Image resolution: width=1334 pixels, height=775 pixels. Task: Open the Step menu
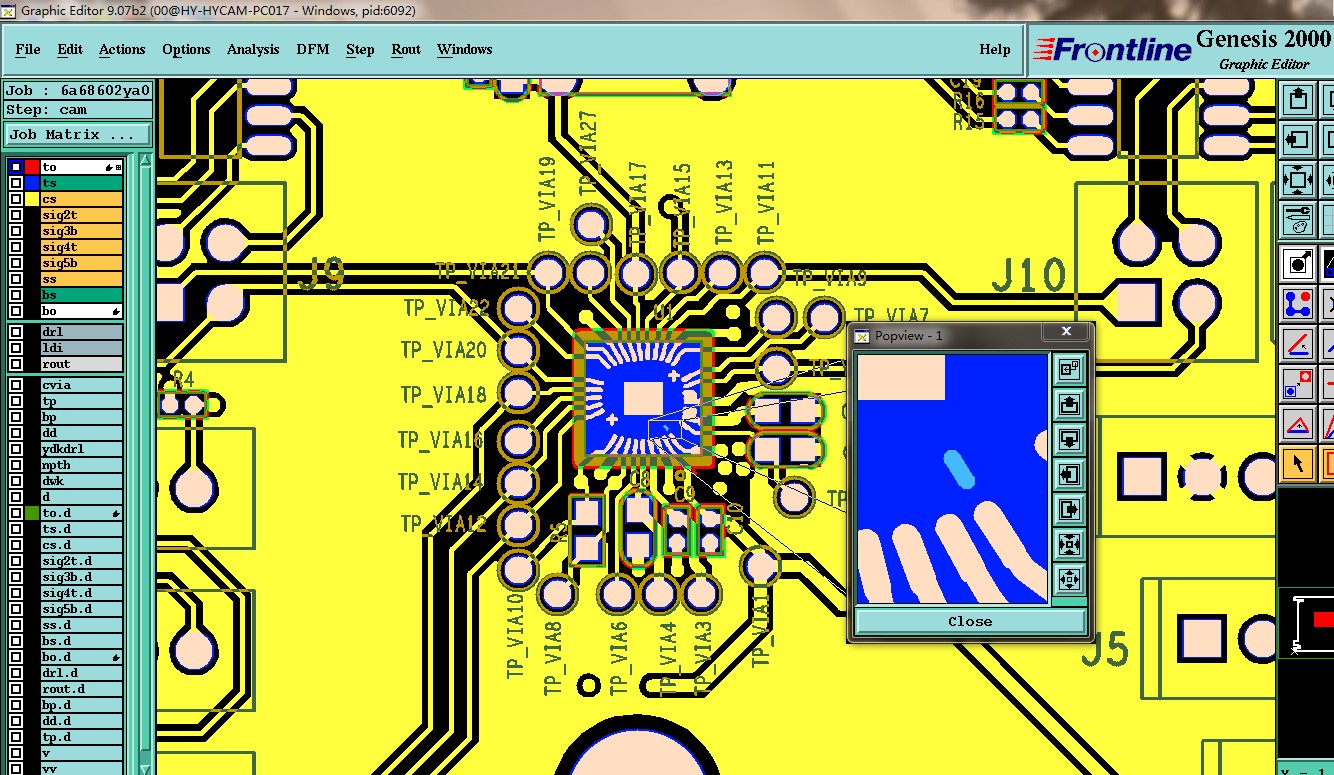point(360,49)
